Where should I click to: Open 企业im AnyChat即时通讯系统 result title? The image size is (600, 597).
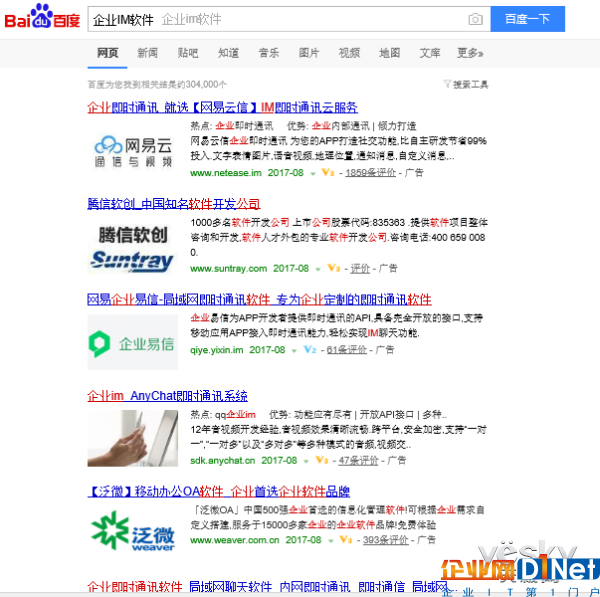167,396
